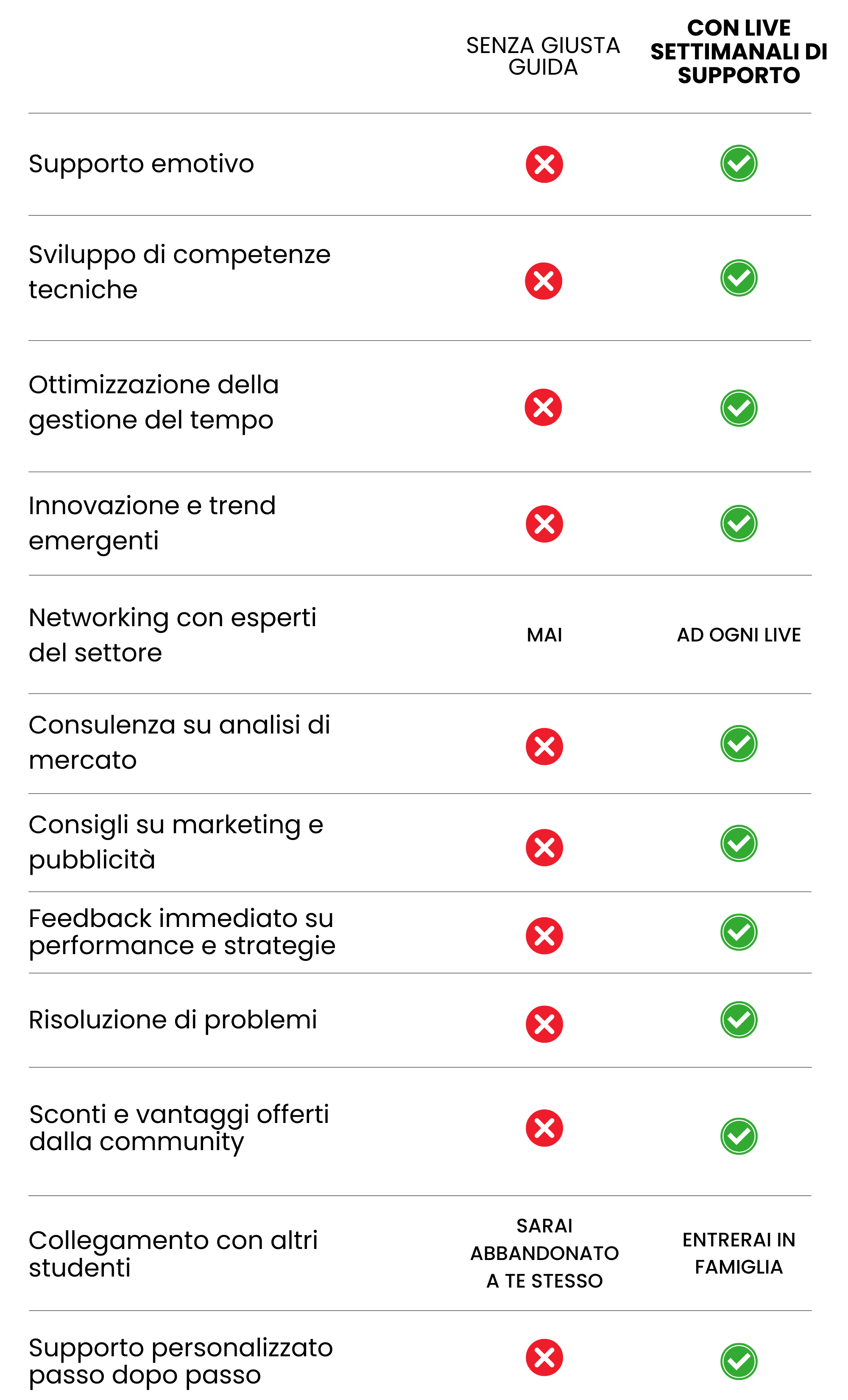Screen dimensions: 848x1400
Task: Click the ENTRERAI IN FAMIGLIA text
Action: (738, 1253)
